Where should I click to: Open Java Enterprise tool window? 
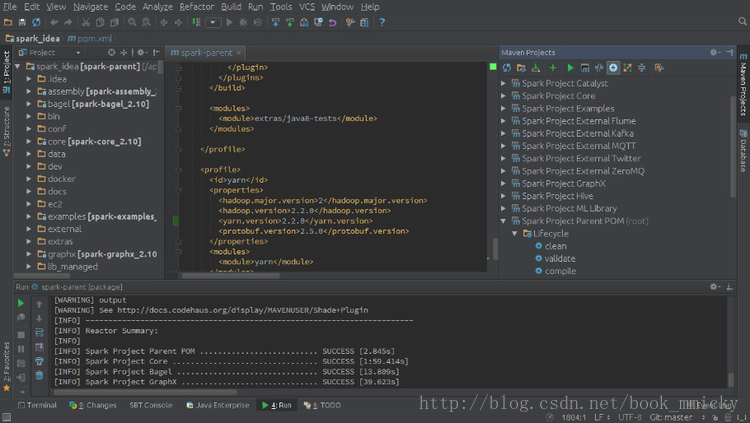(x=218, y=405)
